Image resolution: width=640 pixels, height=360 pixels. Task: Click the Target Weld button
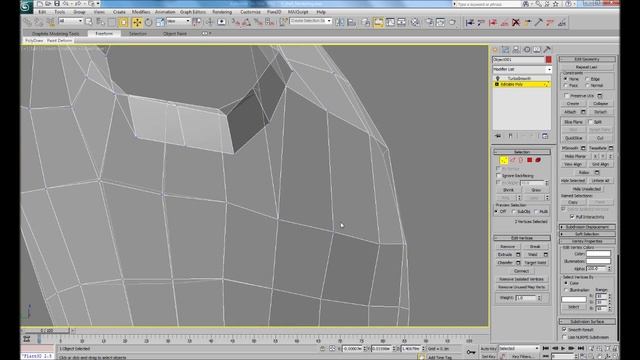(535, 263)
